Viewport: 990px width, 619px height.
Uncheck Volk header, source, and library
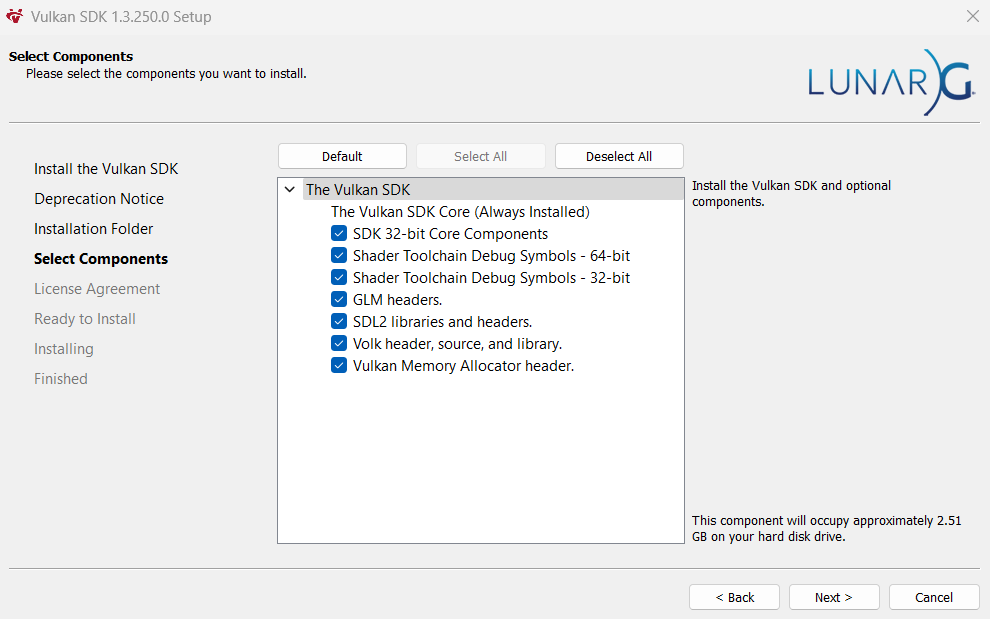coord(339,344)
